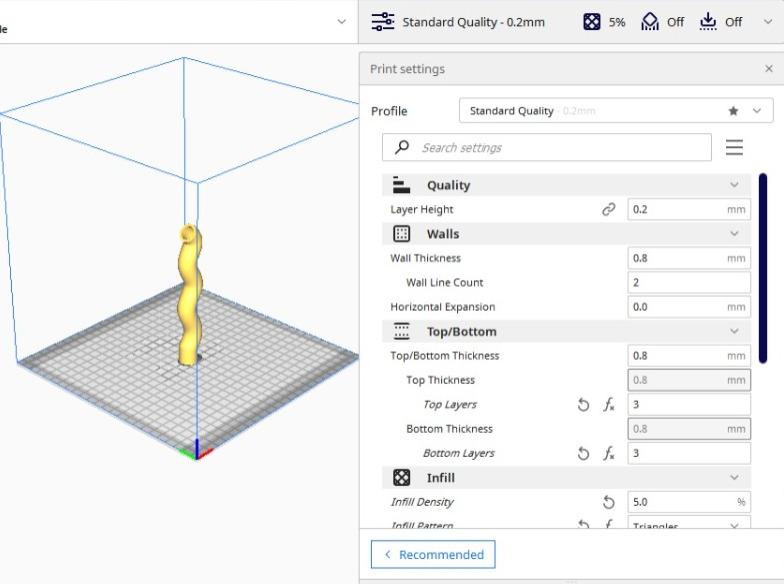Click the Wall Line Count label

click(x=444, y=282)
